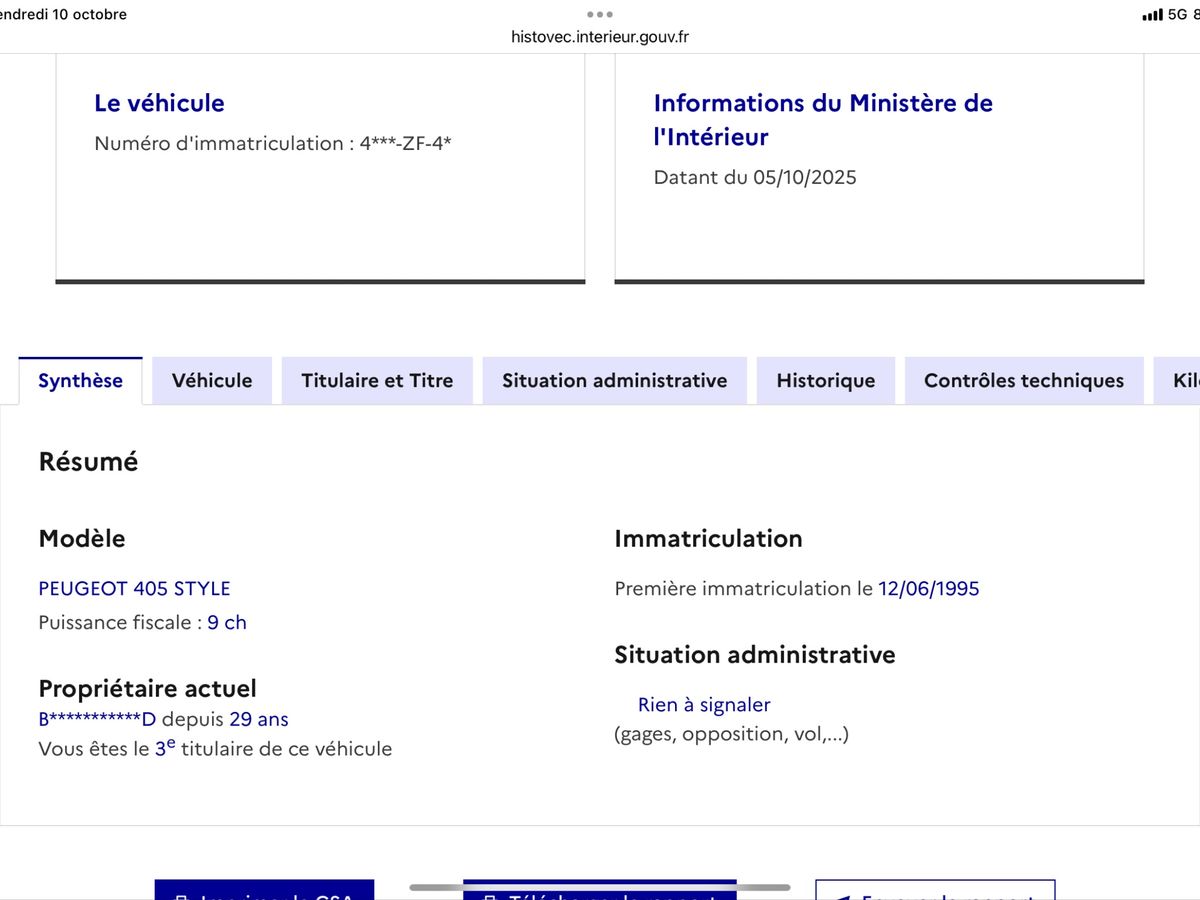Open the Contrôles techniques tab

click(1024, 381)
